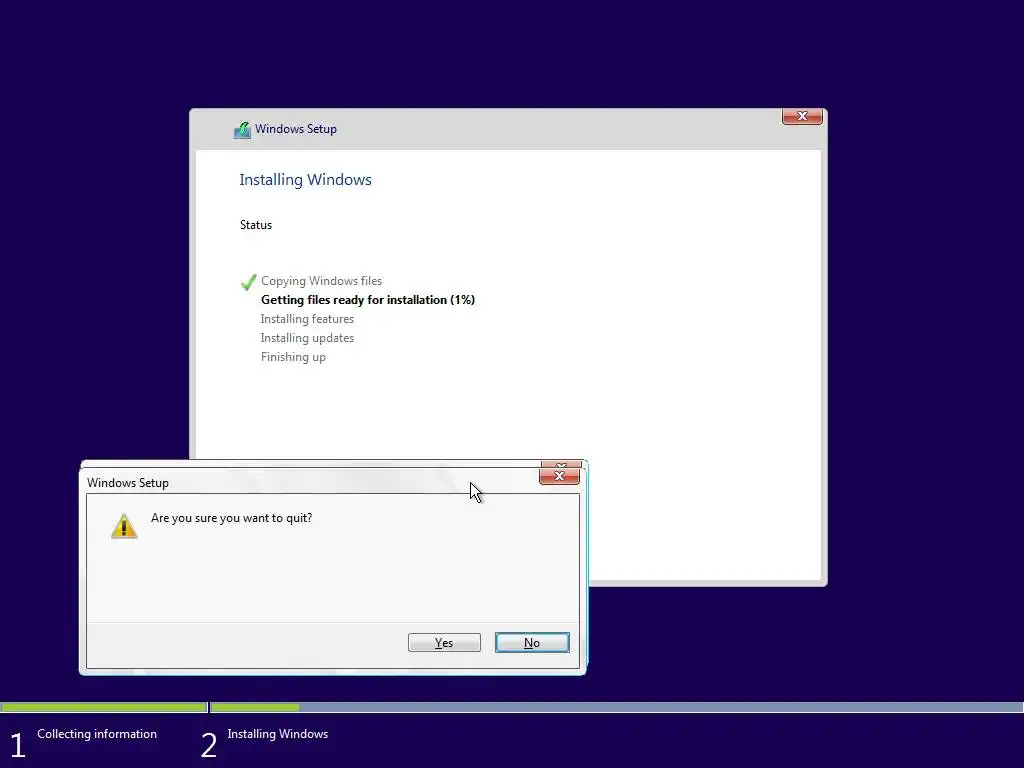
Task: Close the main Windows Setup window
Action: click(802, 116)
